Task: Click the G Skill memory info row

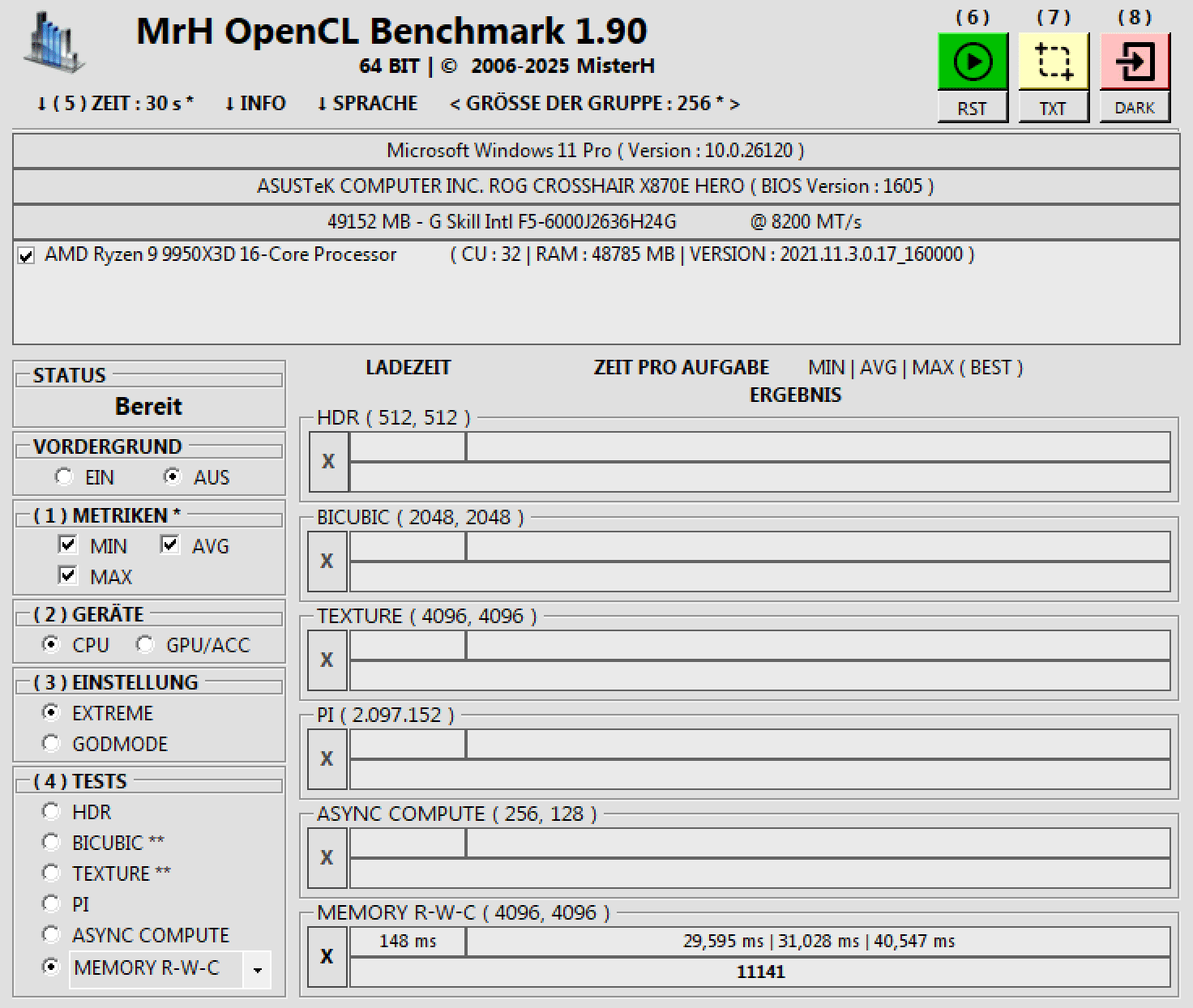Action: pos(596,222)
